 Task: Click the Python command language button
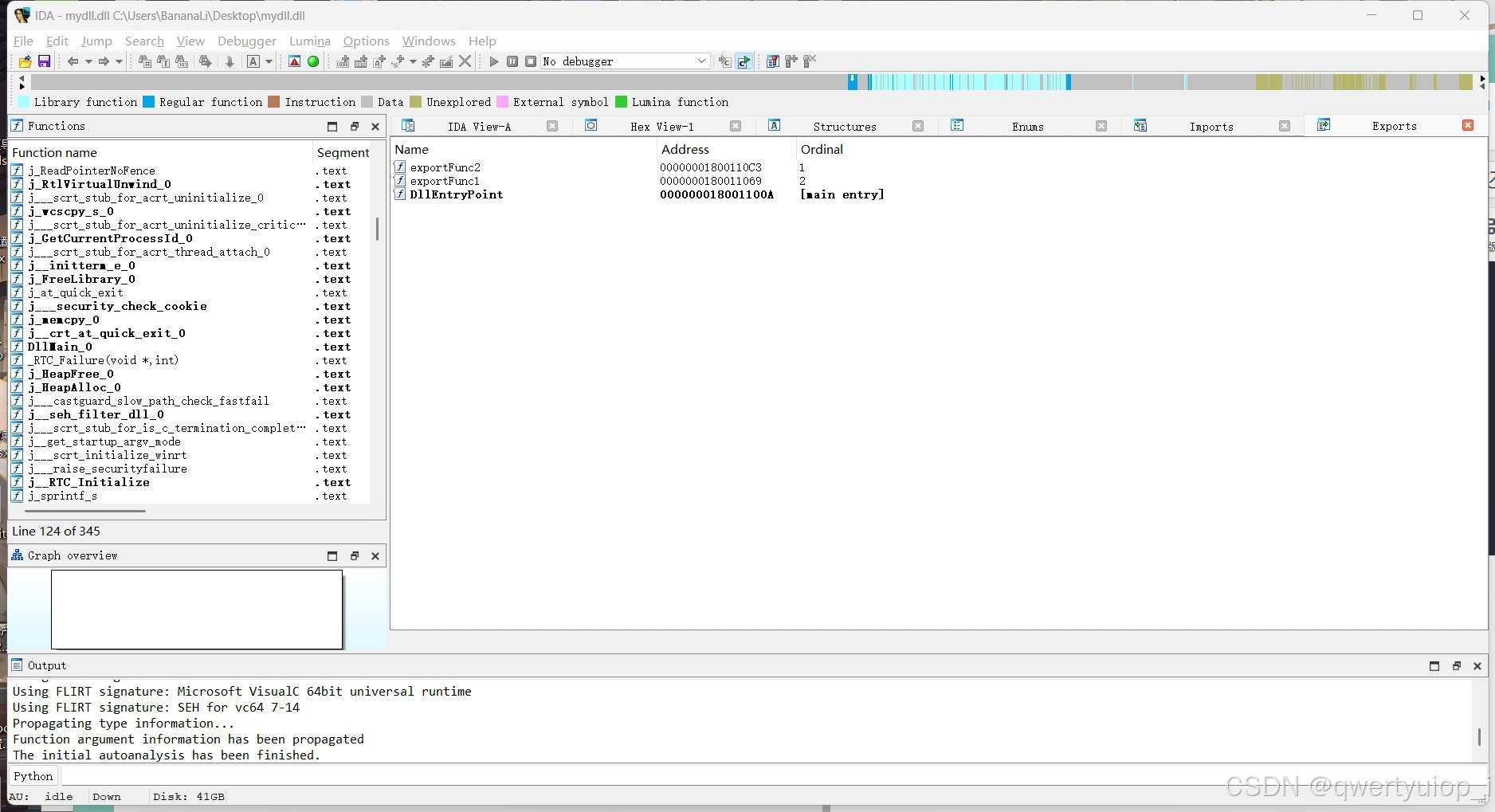coord(33,776)
